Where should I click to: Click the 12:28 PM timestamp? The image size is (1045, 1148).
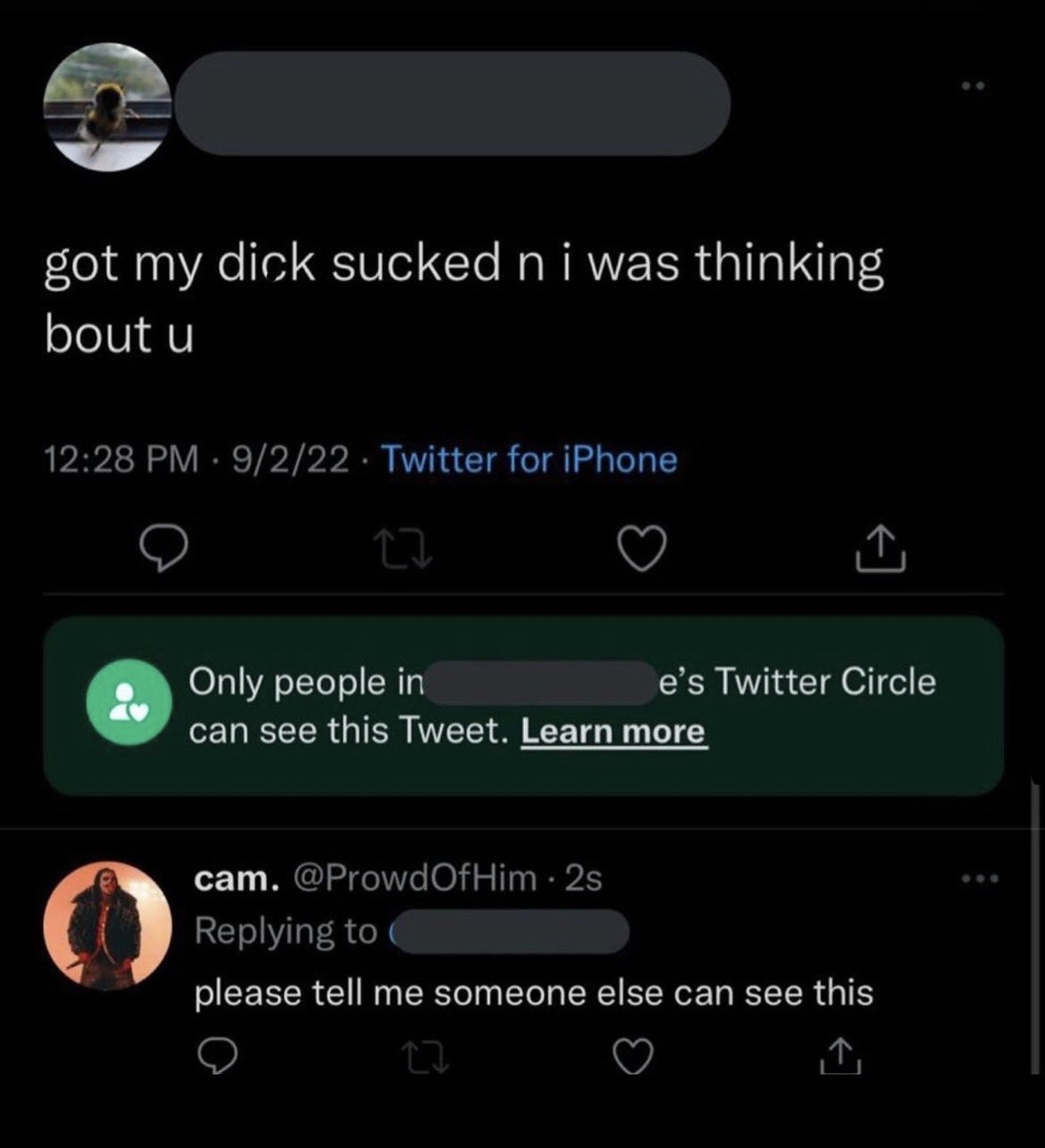click(121, 459)
